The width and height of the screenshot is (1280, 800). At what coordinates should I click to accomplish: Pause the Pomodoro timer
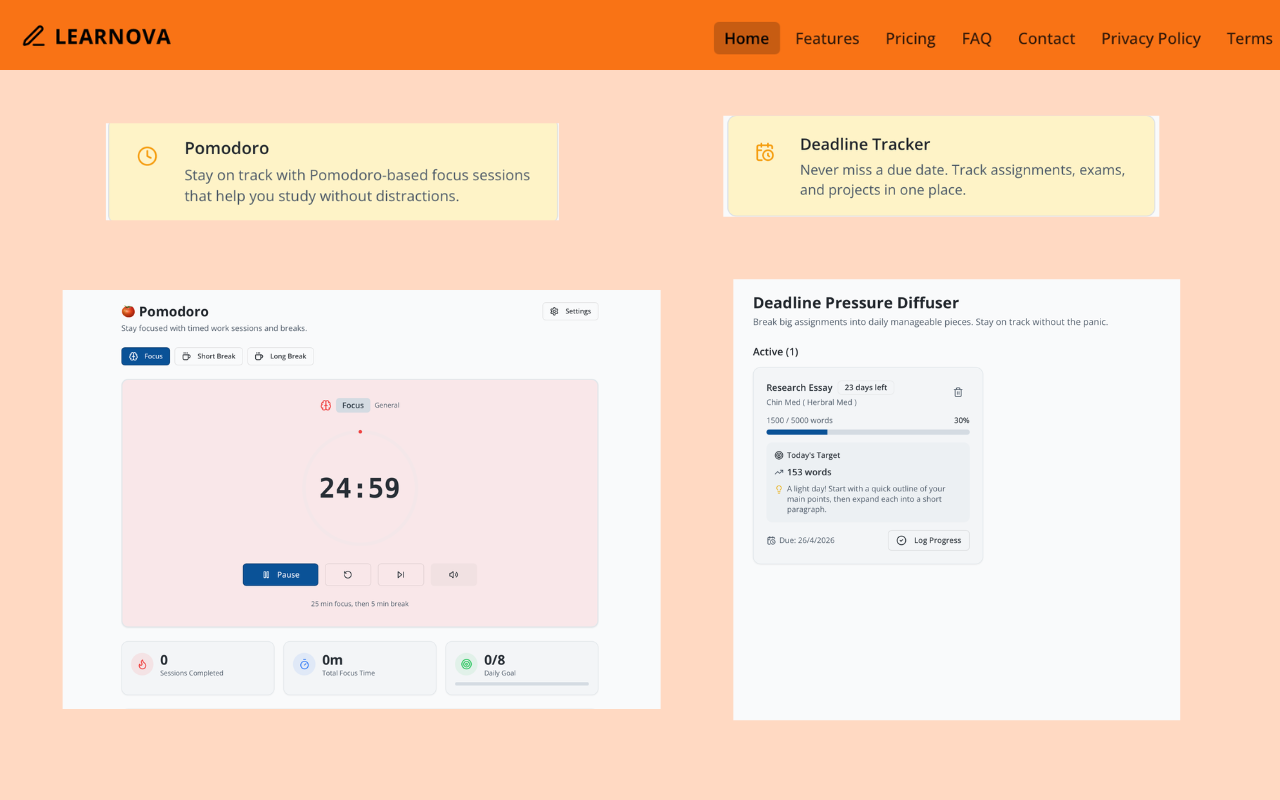click(x=280, y=574)
